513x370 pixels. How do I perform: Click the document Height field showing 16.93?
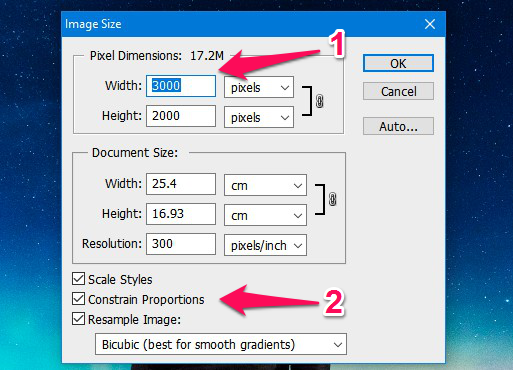click(x=181, y=214)
